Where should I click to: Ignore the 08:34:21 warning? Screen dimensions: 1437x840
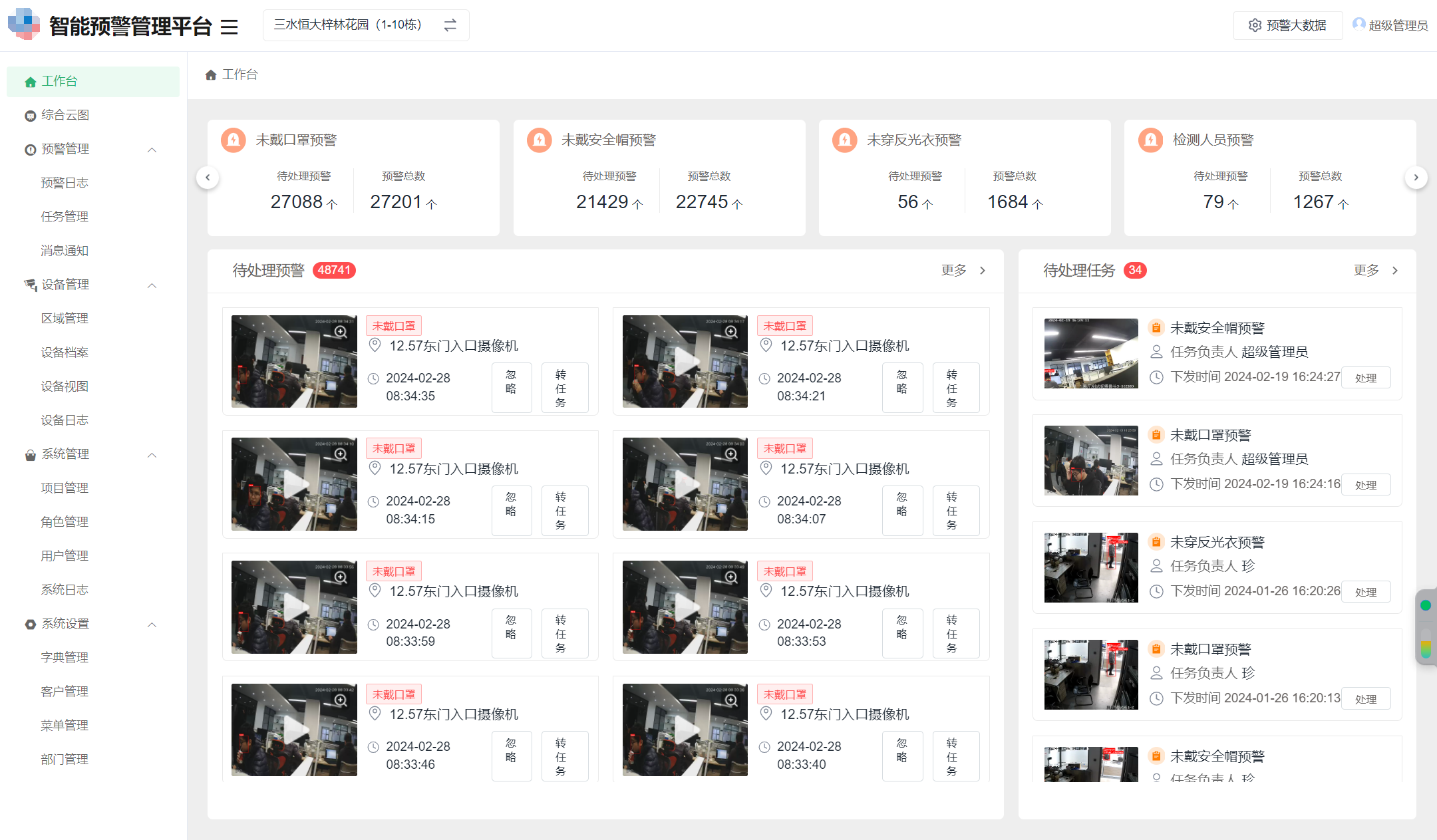pyautogui.click(x=902, y=388)
